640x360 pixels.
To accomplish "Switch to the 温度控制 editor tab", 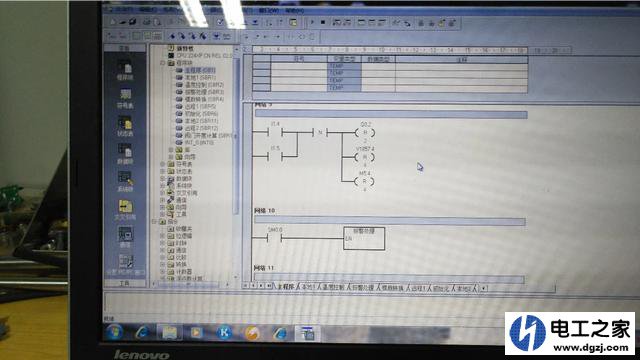I will (333, 288).
